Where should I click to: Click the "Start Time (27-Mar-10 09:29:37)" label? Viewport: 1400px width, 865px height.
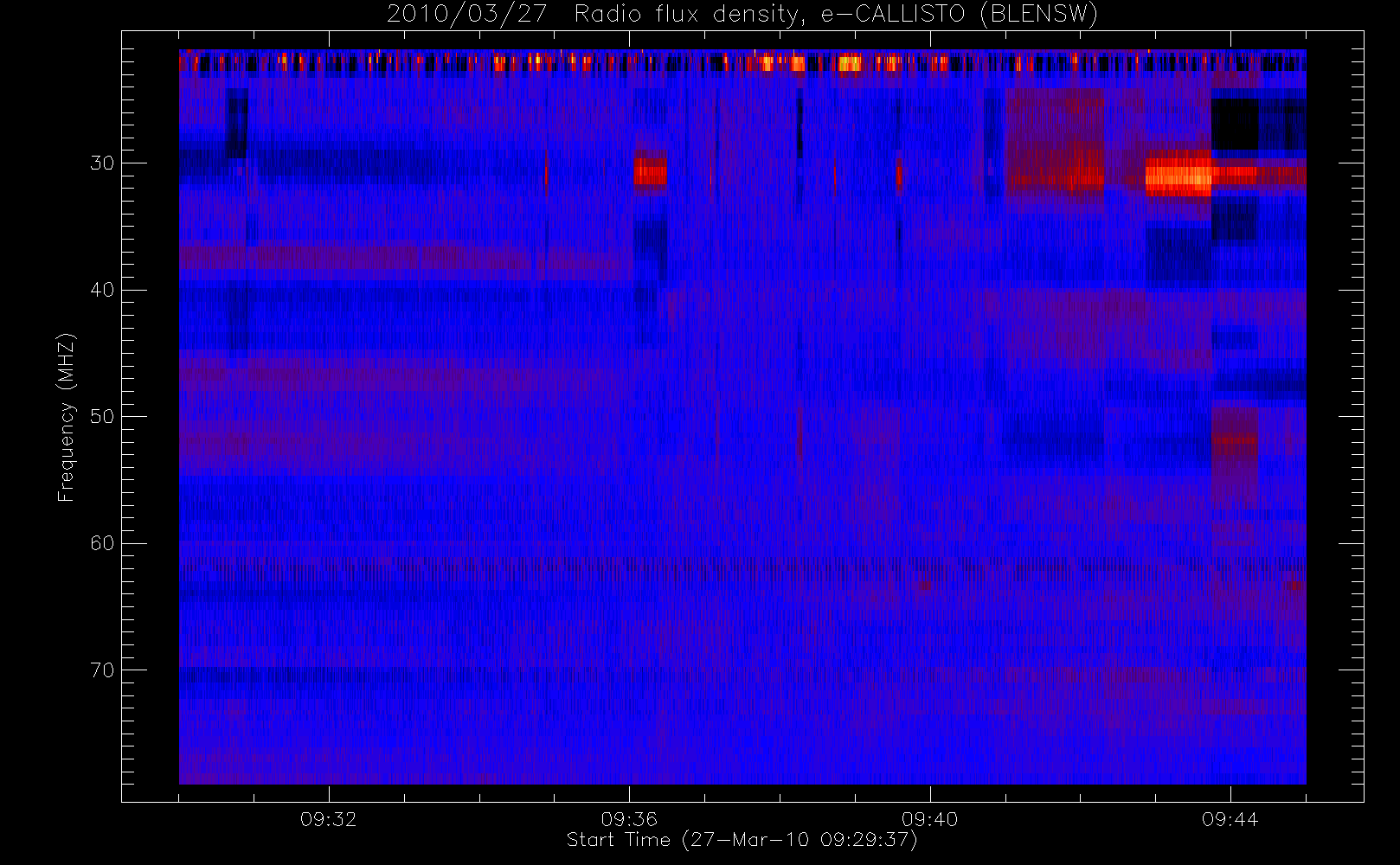(x=742, y=840)
